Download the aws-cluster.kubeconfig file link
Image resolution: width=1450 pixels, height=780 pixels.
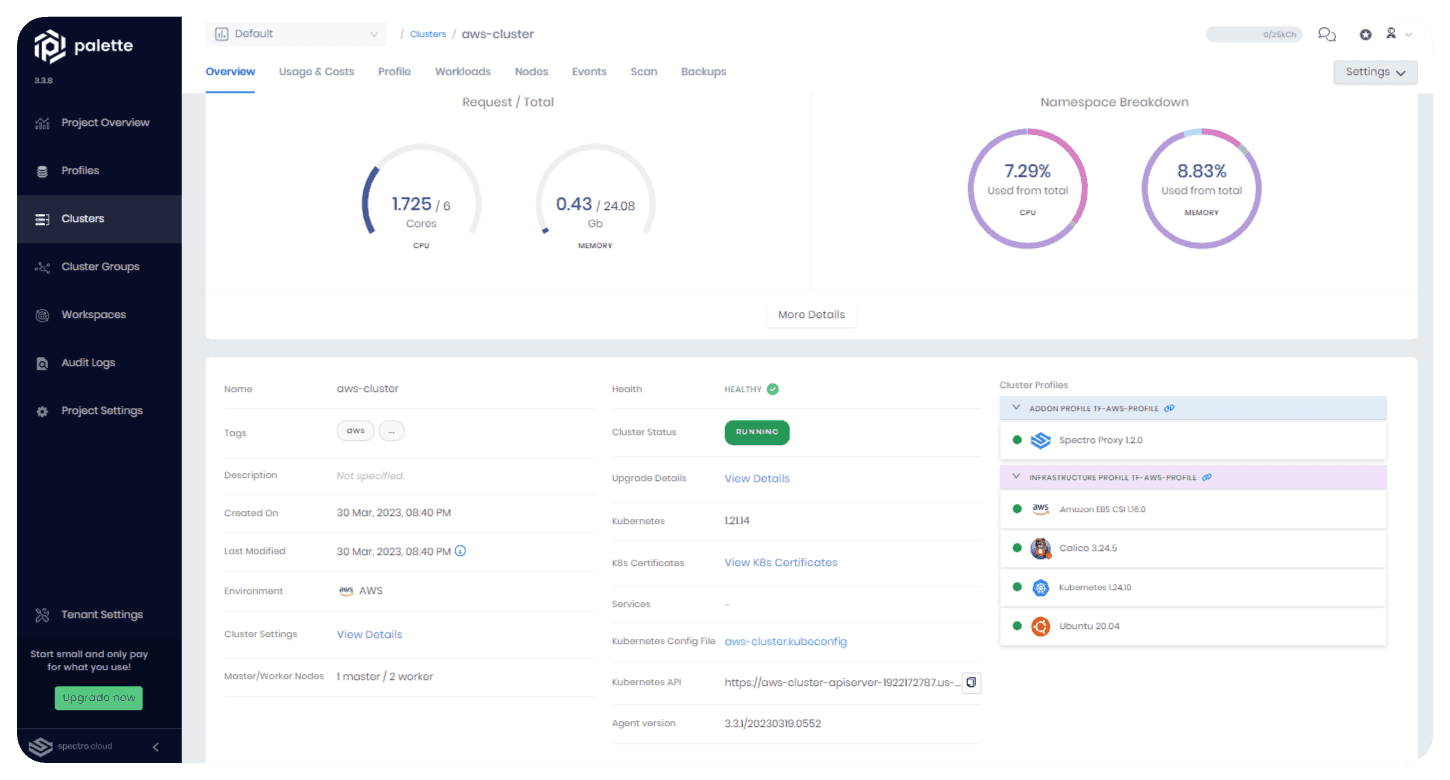point(785,641)
